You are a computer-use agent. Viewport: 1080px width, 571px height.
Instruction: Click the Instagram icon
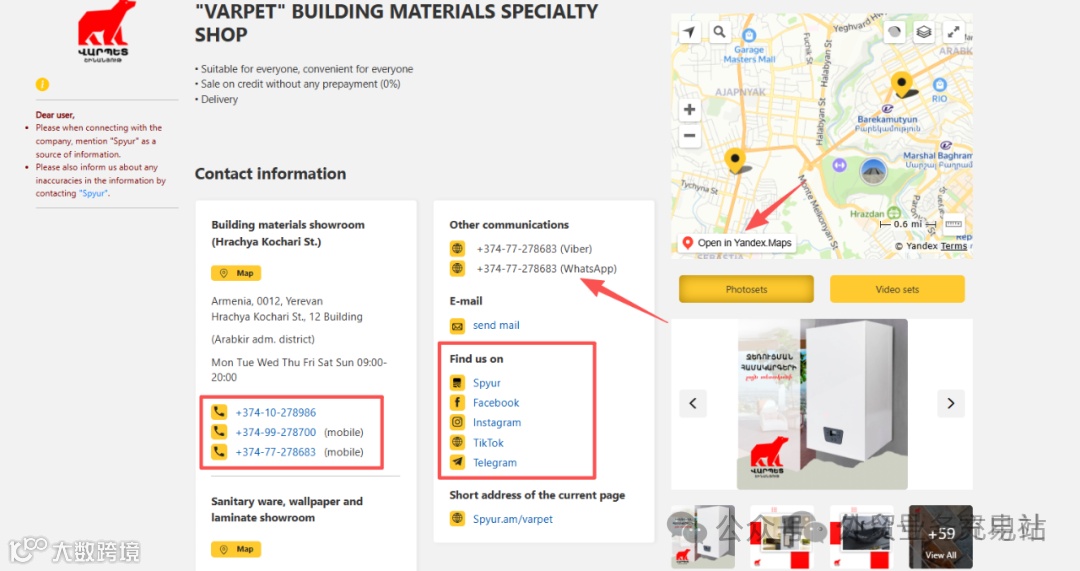pyautogui.click(x=457, y=422)
